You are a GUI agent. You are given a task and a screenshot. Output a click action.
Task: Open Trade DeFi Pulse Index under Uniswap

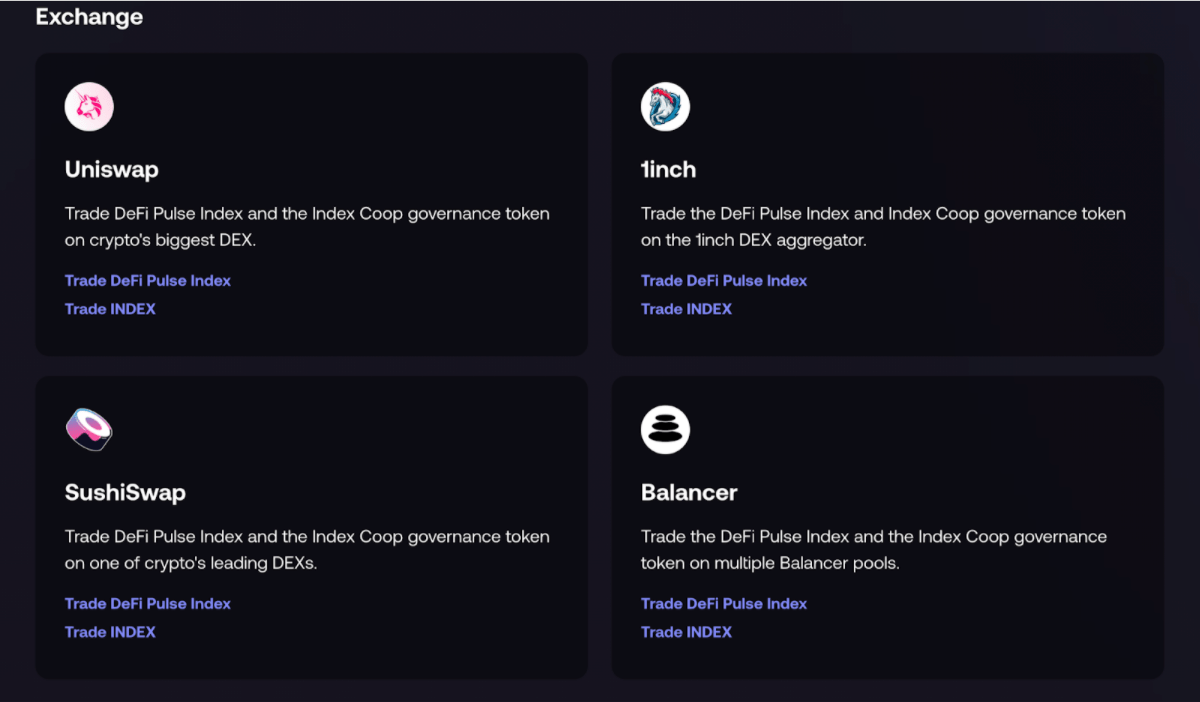[148, 281]
